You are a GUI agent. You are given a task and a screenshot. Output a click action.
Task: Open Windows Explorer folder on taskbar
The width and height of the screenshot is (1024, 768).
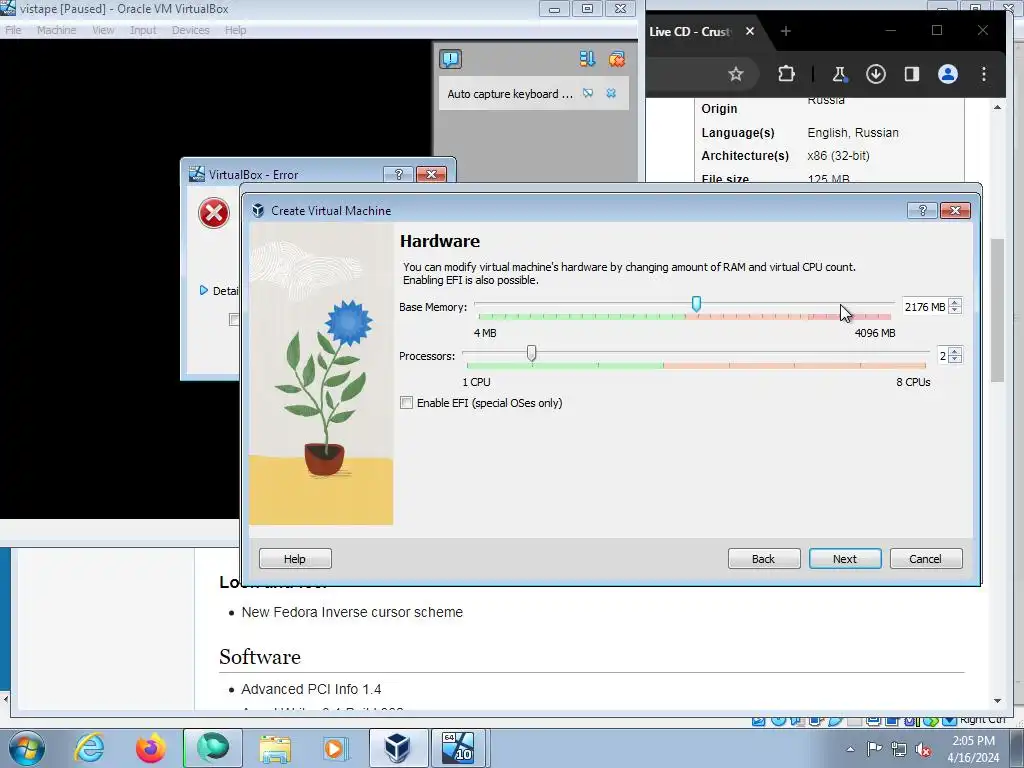point(275,748)
